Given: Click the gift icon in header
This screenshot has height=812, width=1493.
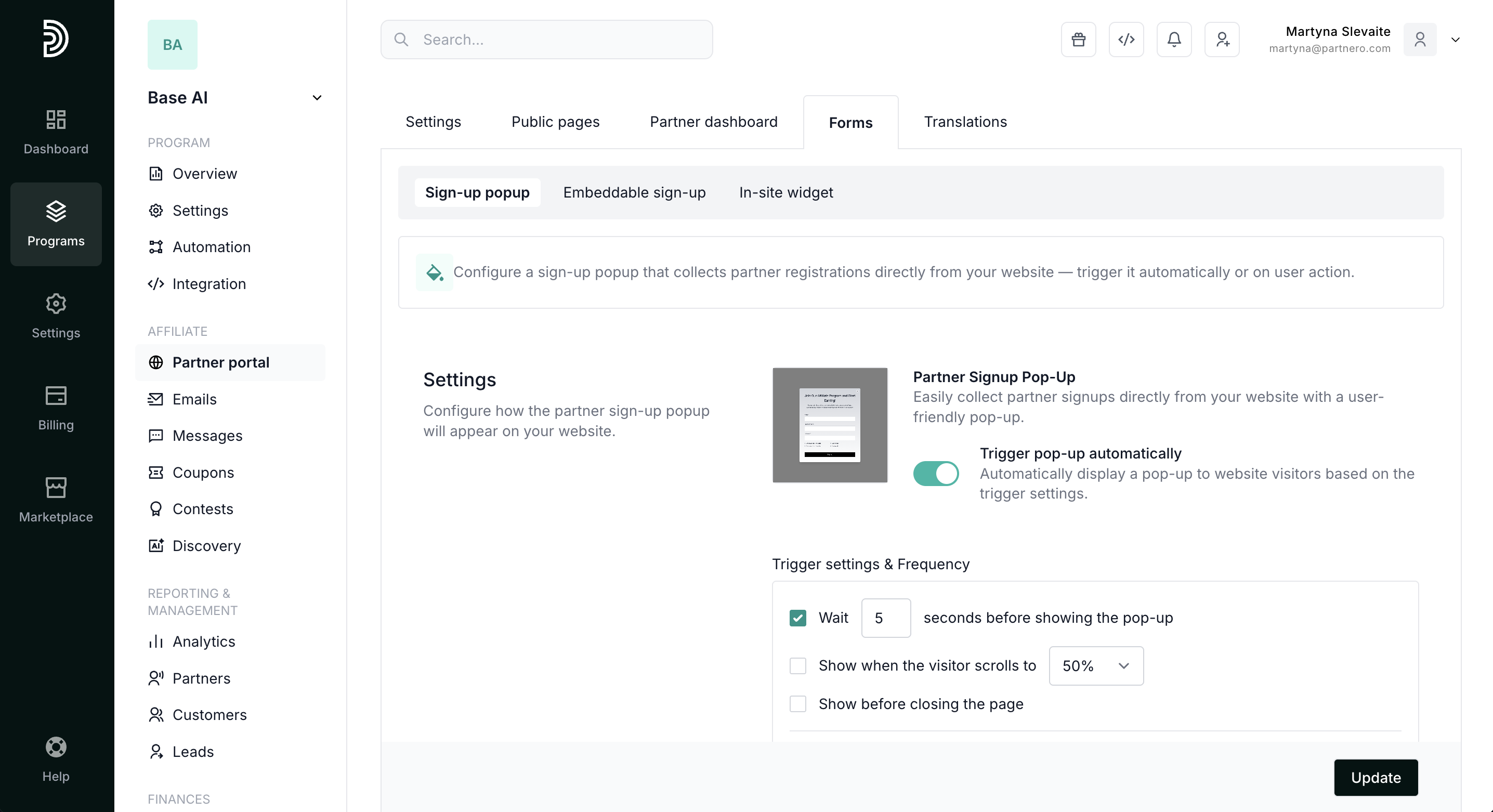Looking at the screenshot, I should (x=1078, y=40).
